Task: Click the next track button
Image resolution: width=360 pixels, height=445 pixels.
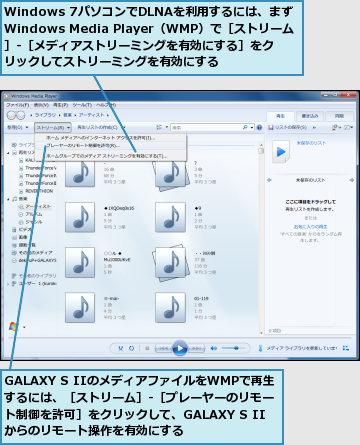Action: tap(196, 348)
